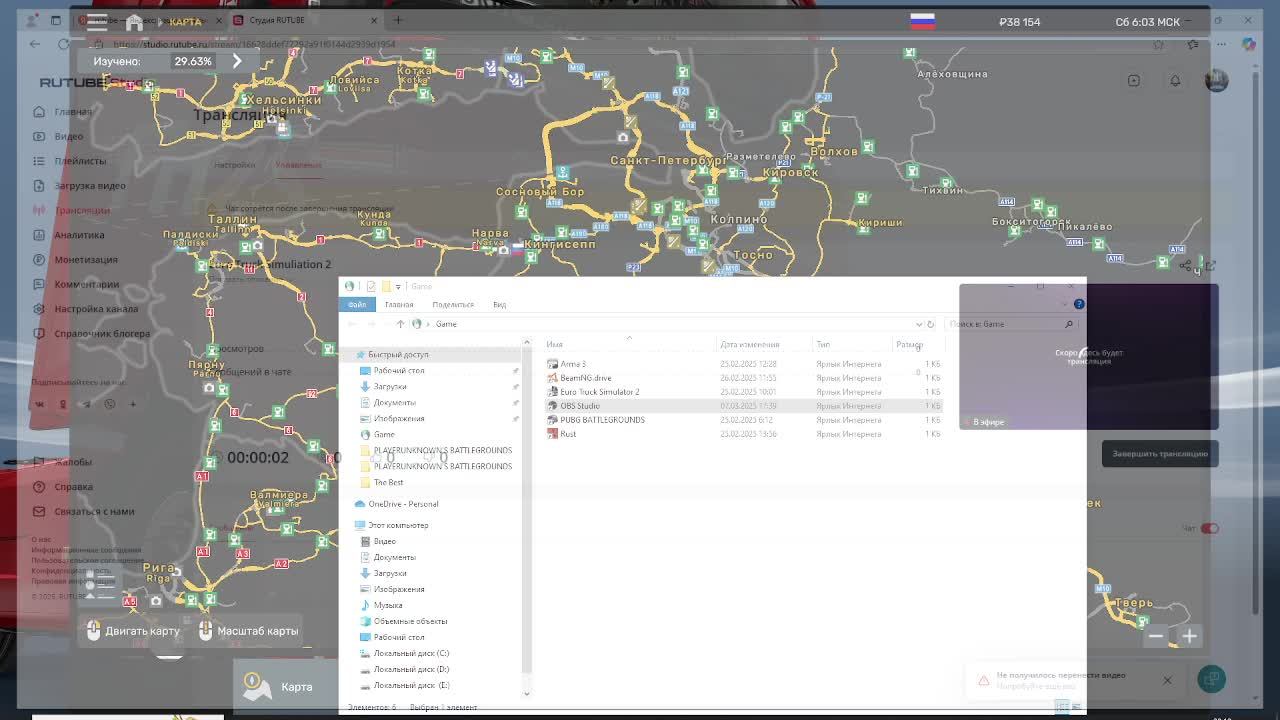
Task: Expand the Explorer address history dropdown
Action: tap(918, 324)
